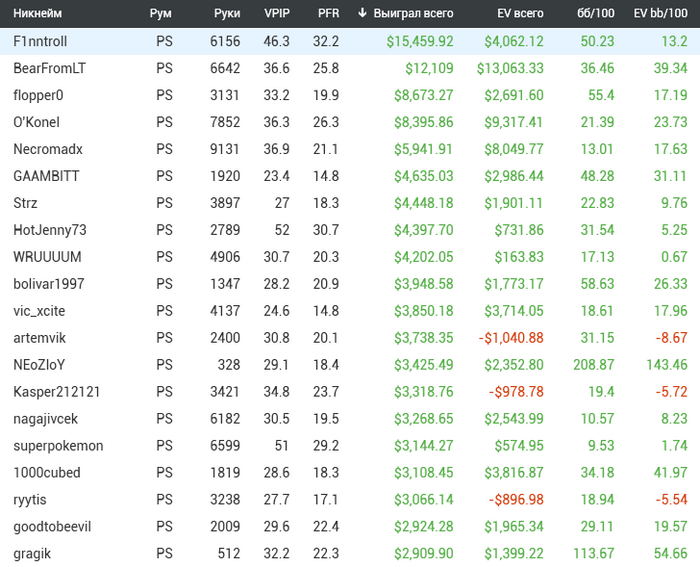The height and width of the screenshot is (567, 700).
Task: Sort by бб/100 column header
Action: point(596,13)
